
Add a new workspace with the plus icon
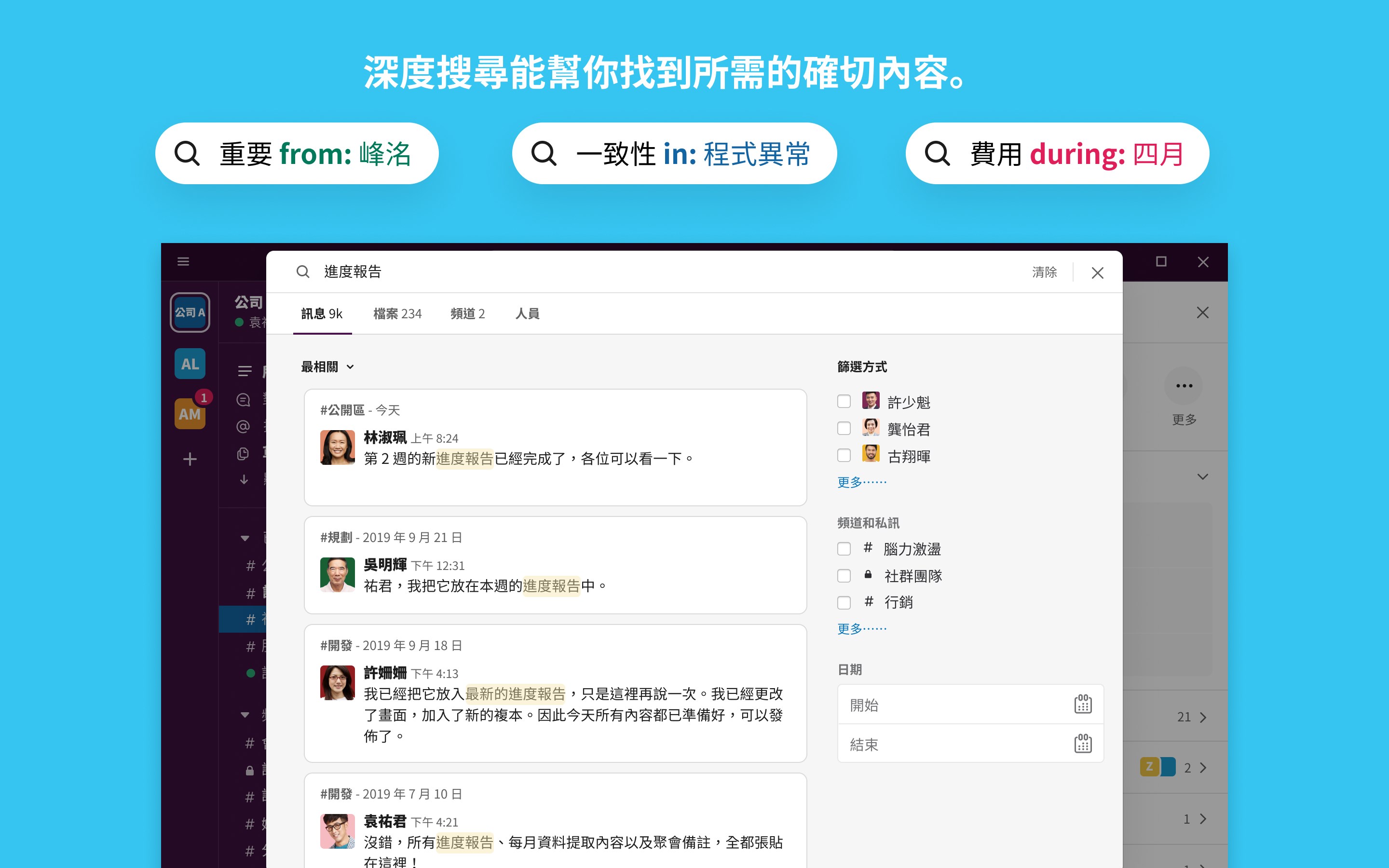[190, 459]
